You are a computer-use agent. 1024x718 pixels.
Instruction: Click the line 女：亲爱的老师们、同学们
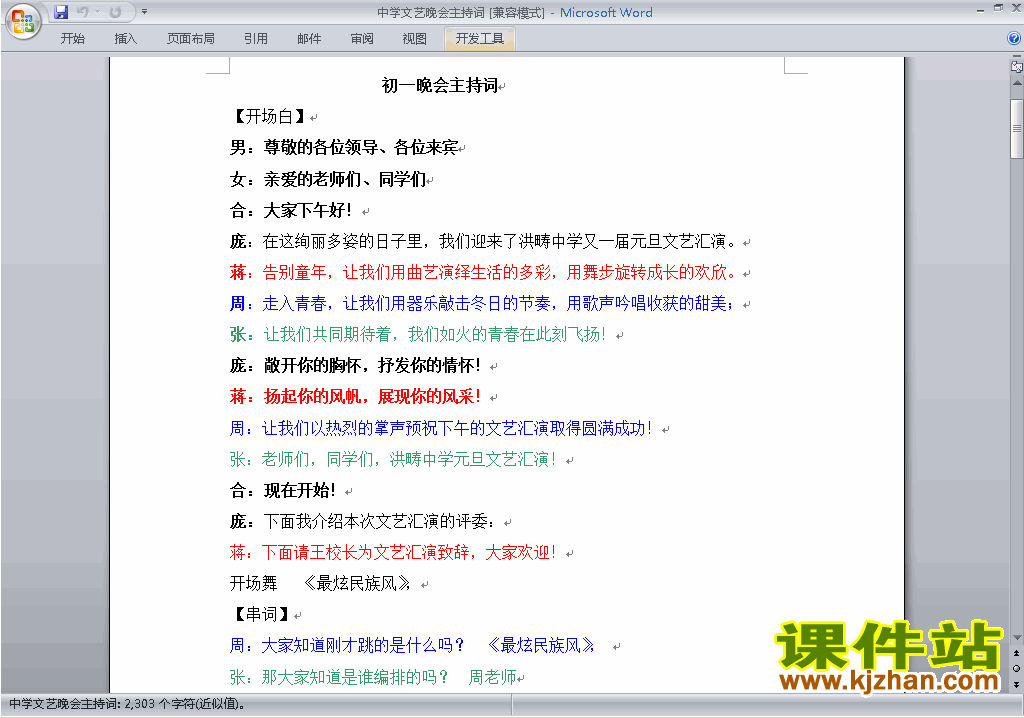tap(328, 179)
